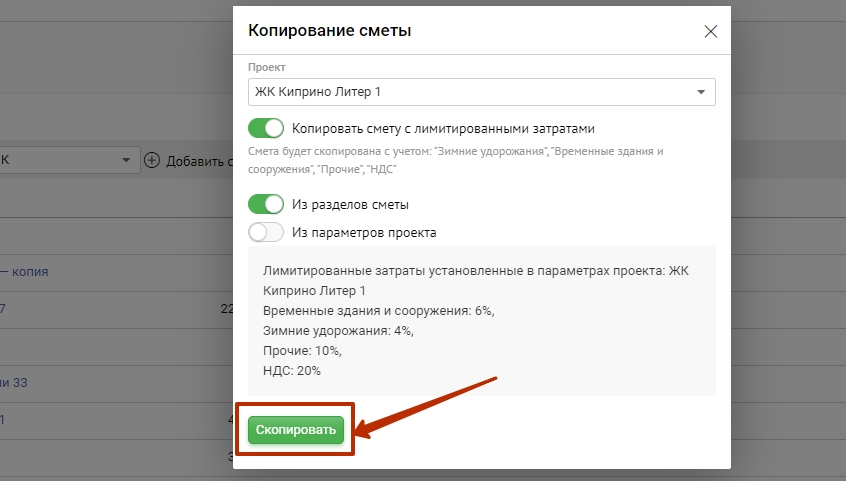This screenshot has width=846, height=481.
Task: Open the estimate link ending in копия
Action: pos(24,271)
